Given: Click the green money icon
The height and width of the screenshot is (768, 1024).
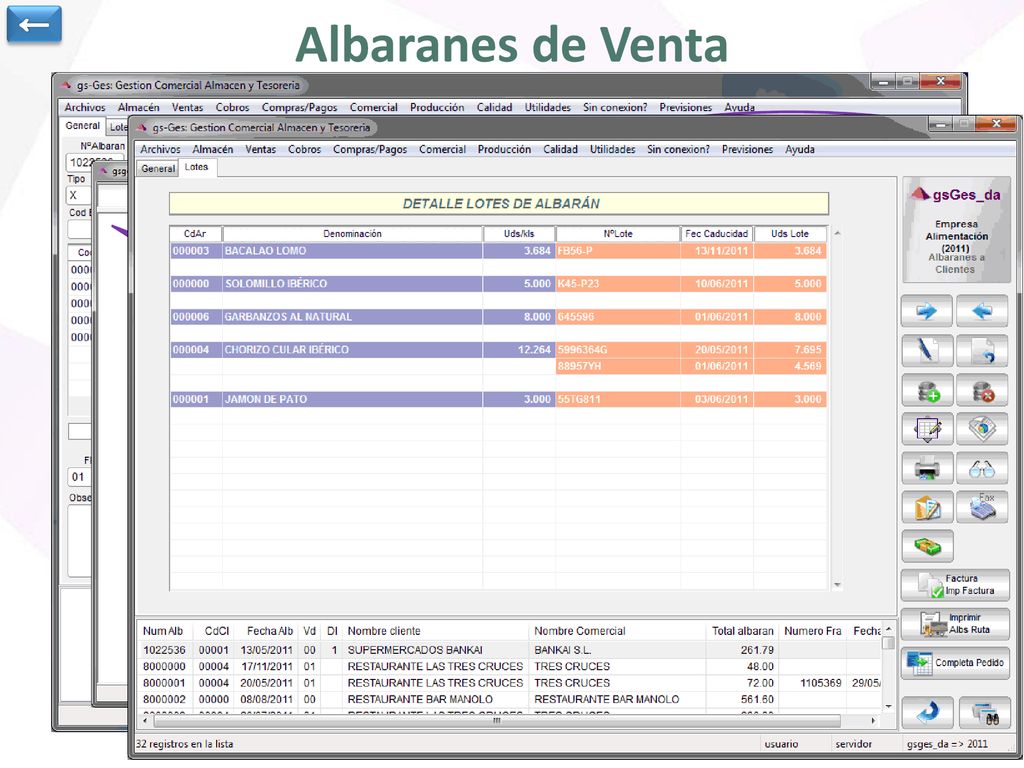Looking at the screenshot, I should [927, 546].
